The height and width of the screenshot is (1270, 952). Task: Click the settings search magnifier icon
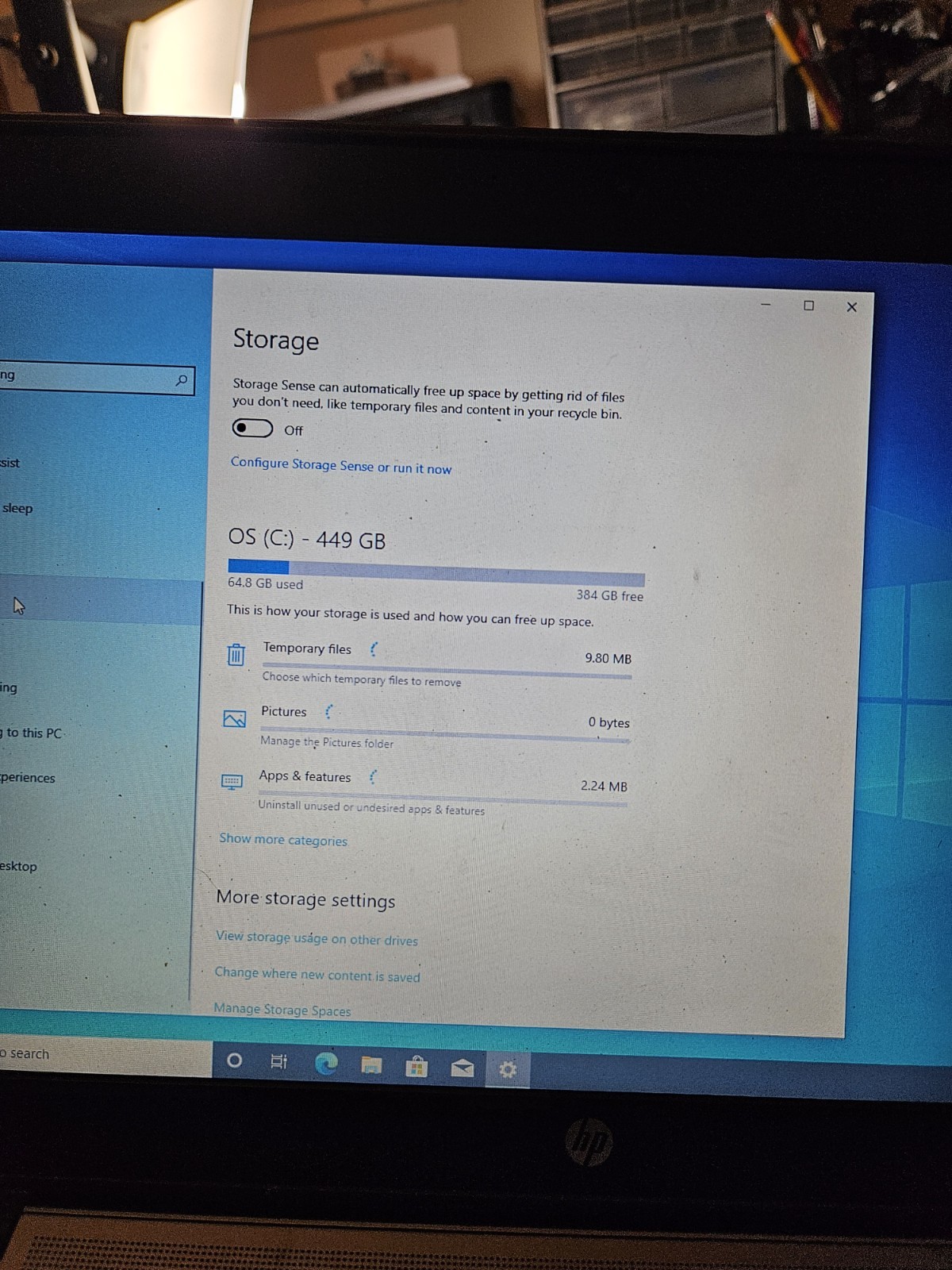(x=182, y=381)
